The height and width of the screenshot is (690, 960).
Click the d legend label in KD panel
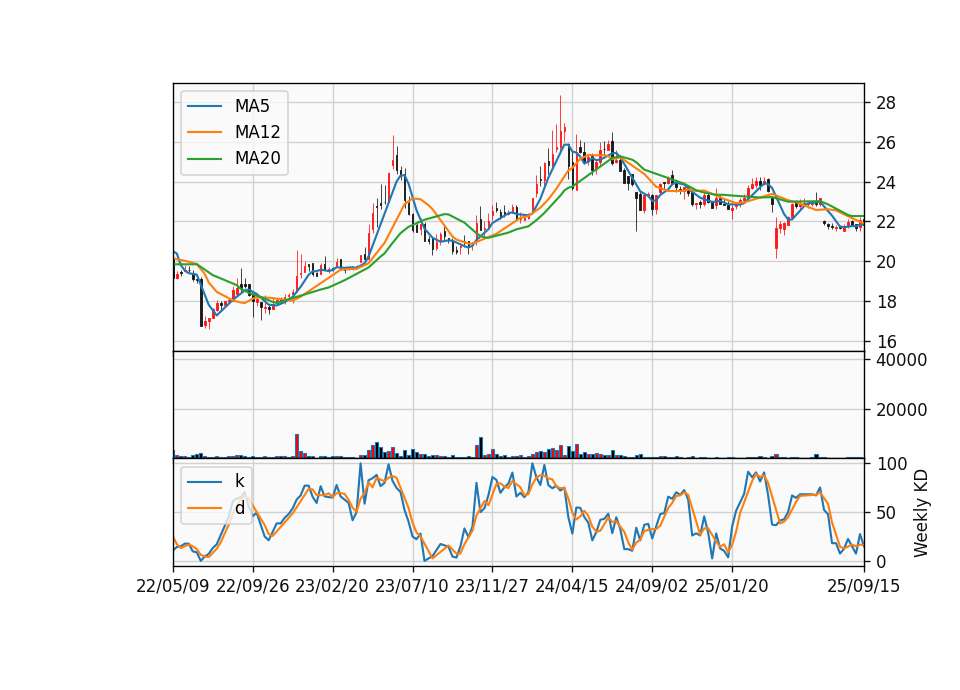point(240,508)
